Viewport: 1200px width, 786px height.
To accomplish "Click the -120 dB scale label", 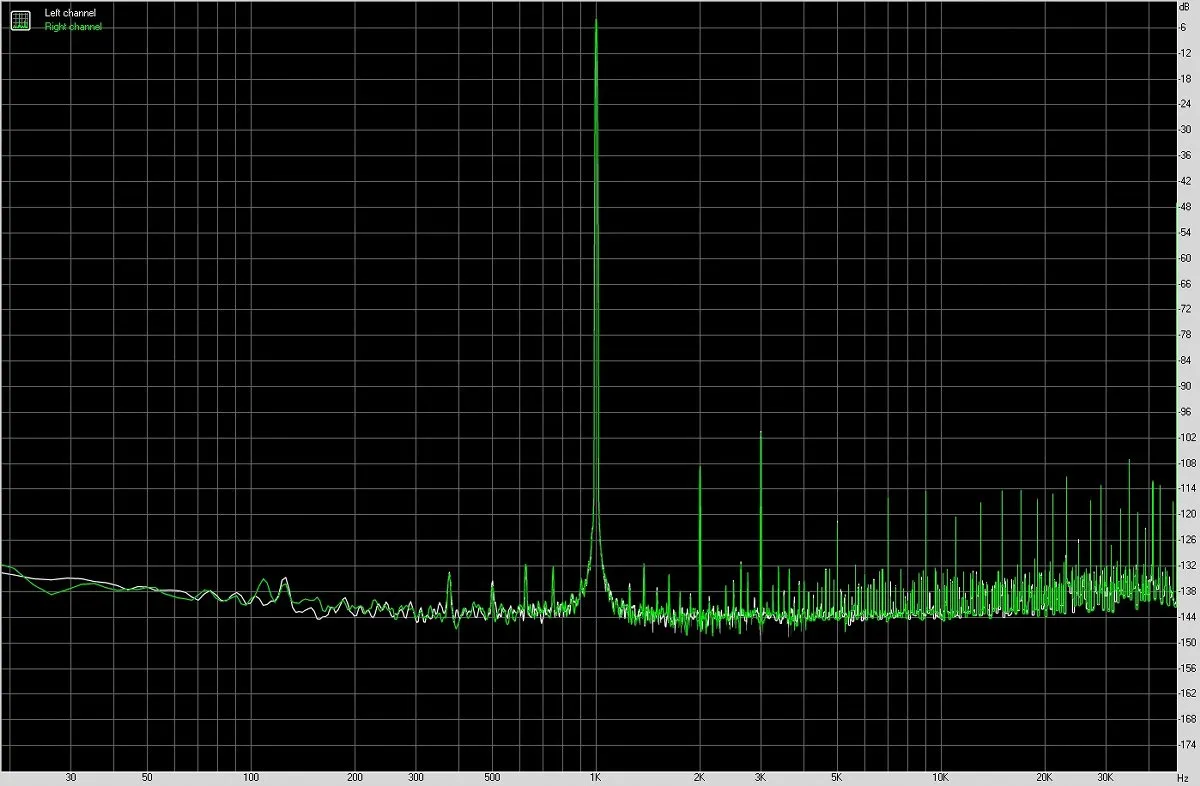I will (x=1187, y=514).
